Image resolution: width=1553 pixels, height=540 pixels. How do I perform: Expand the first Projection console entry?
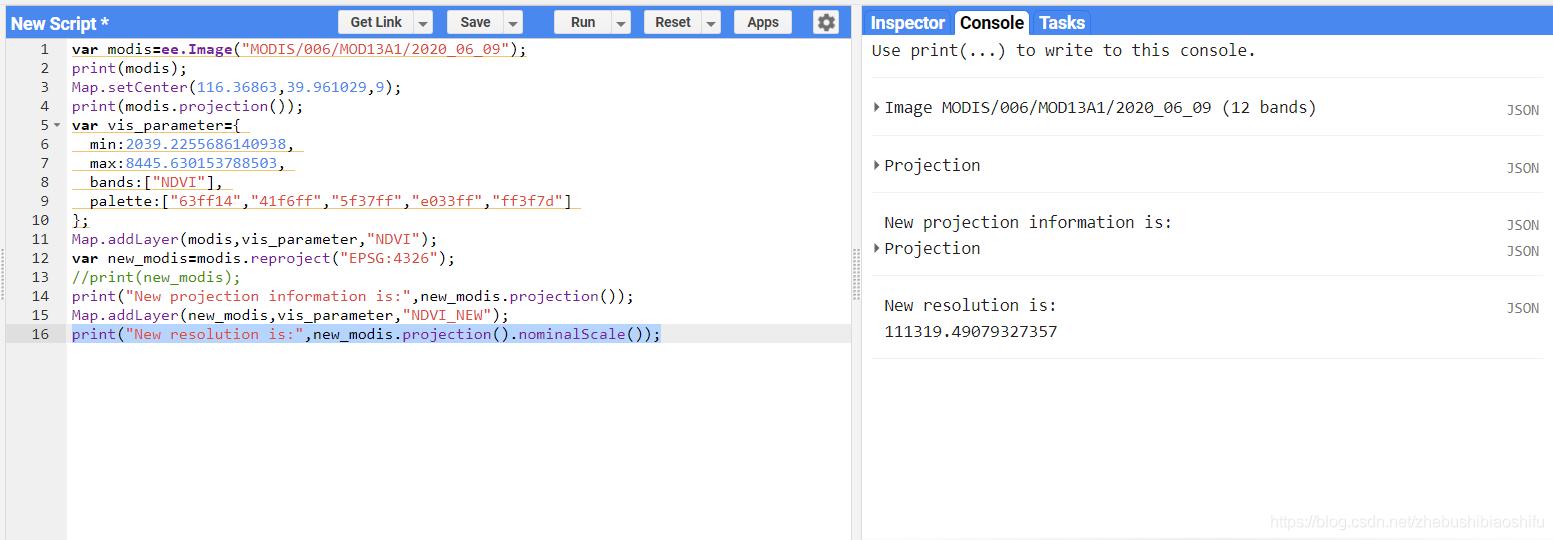click(877, 165)
